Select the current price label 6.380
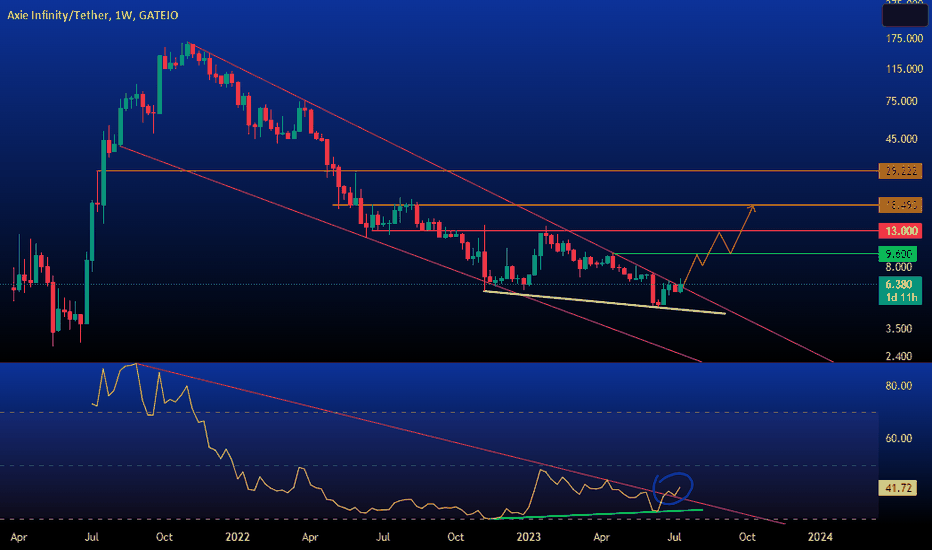 tap(900, 284)
